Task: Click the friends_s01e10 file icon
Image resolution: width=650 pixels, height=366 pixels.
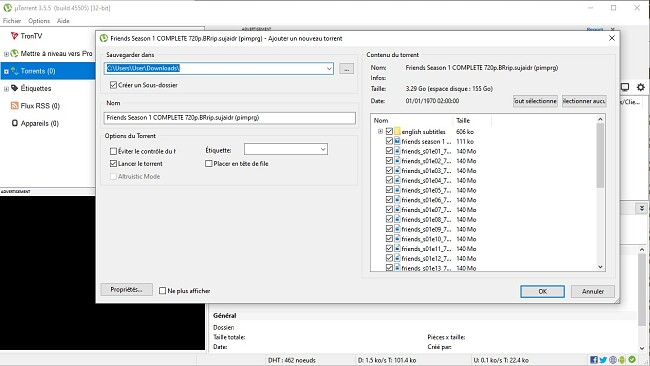Action: 397,239
